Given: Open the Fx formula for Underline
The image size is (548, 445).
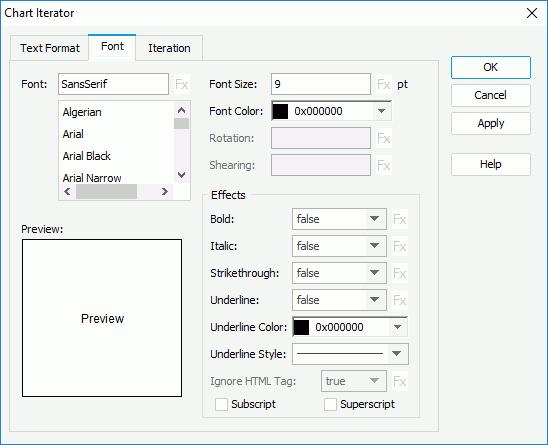Looking at the screenshot, I should point(399,300).
